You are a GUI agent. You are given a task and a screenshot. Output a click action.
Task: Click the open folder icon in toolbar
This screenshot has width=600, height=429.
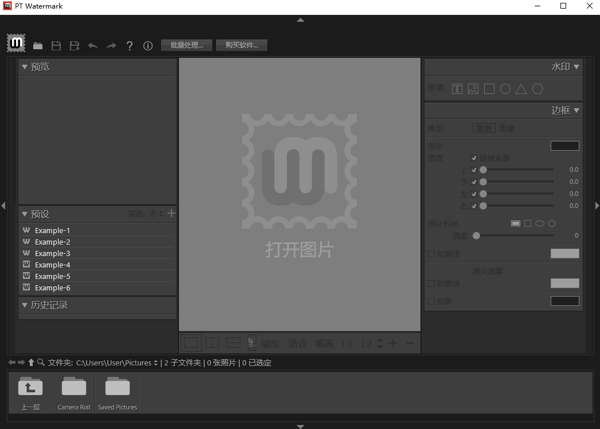pos(38,46)
